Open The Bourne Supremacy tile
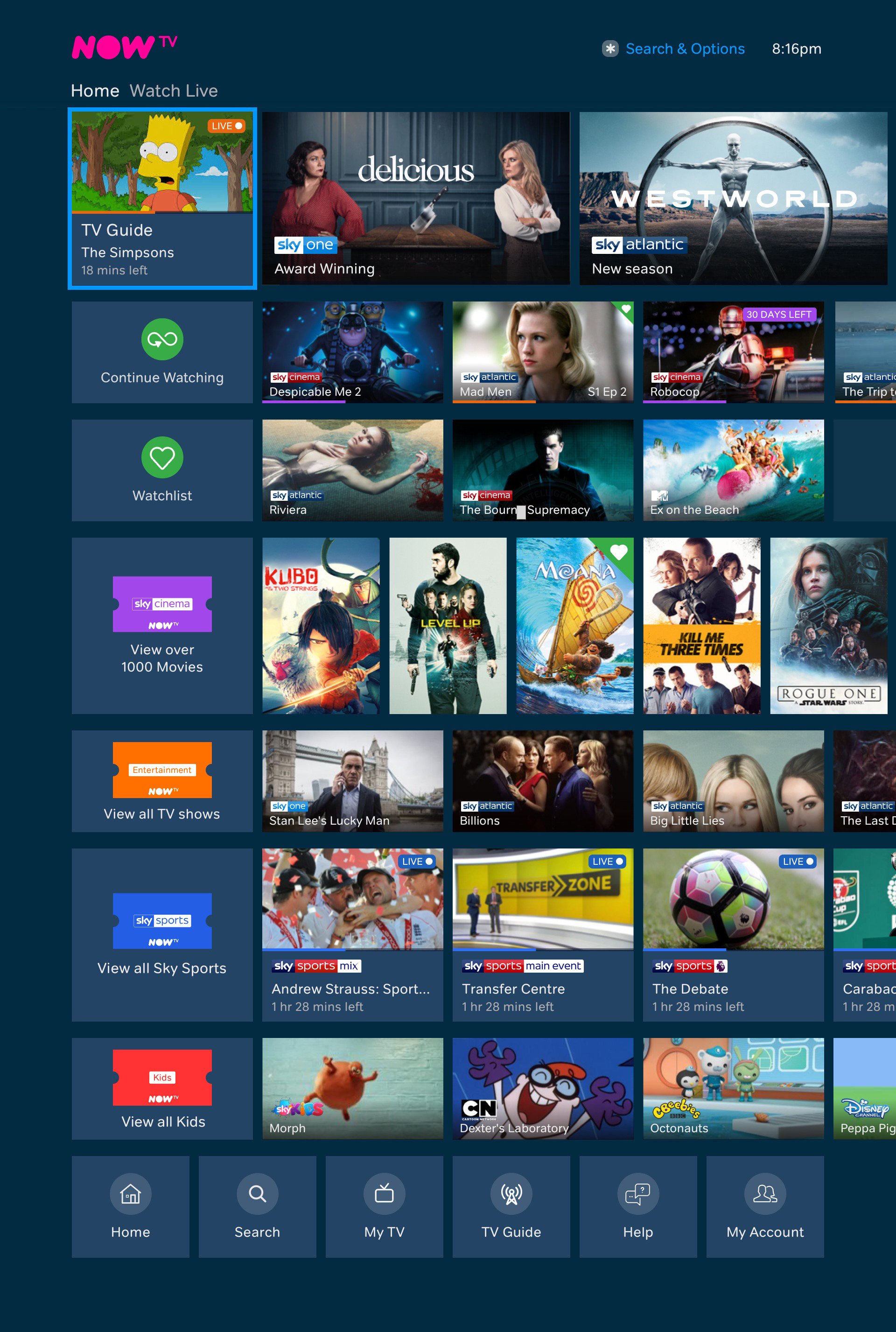Image resolution: width=896 pixels, height=1332 pixels. (543, 470)
